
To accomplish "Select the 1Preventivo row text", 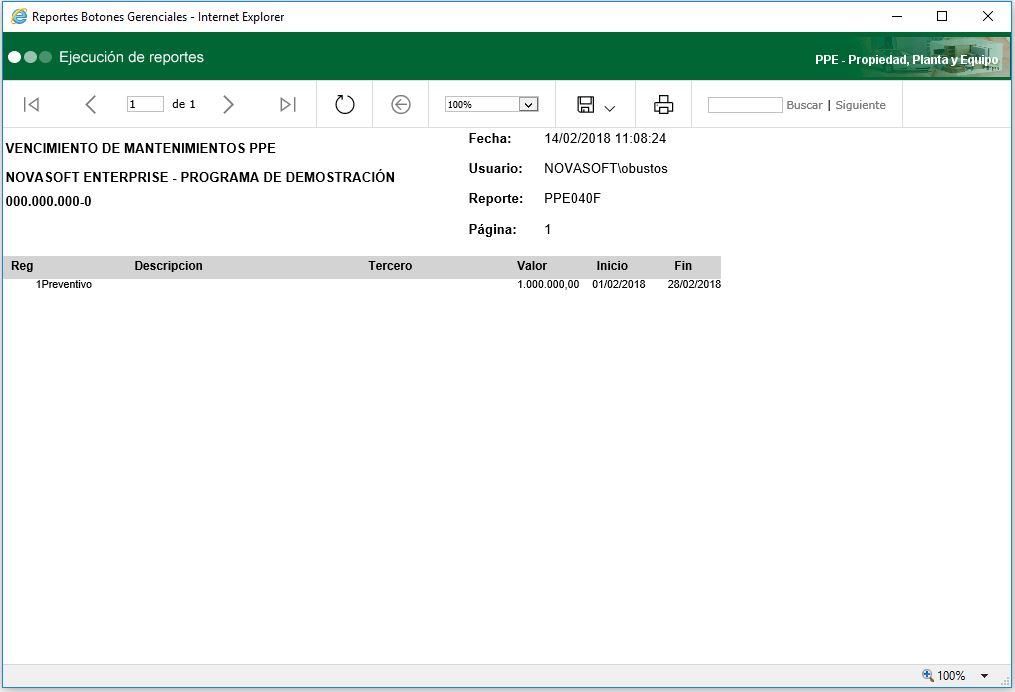I will click(63, 284).
